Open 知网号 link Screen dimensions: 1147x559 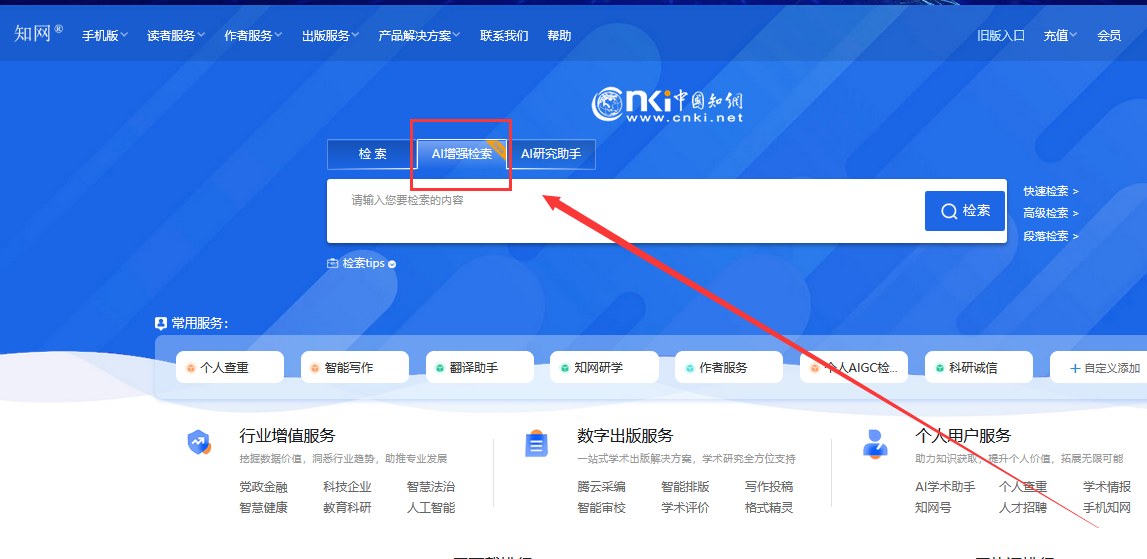point(933,508)
